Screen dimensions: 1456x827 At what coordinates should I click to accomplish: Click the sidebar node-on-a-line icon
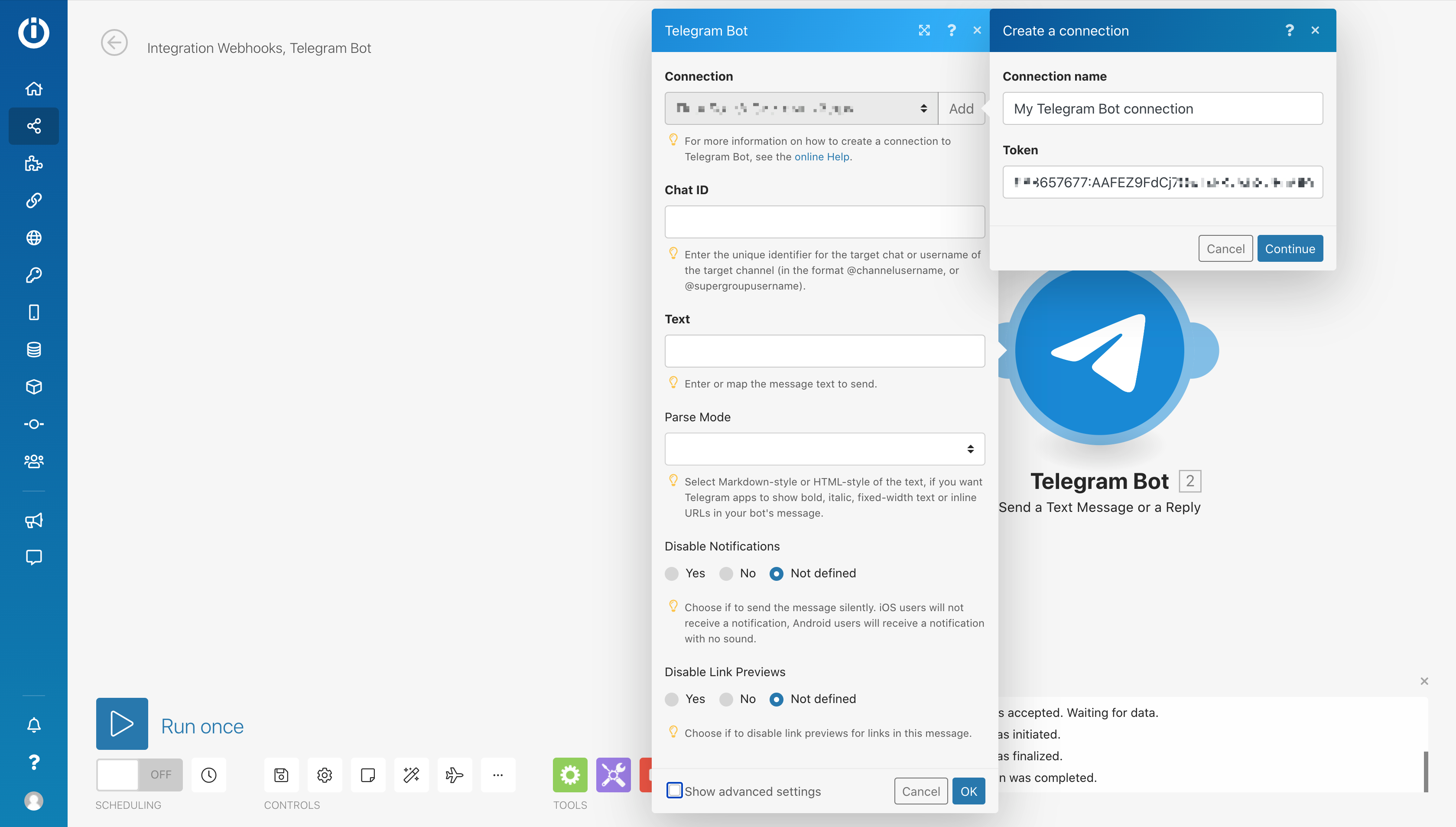click(33, 424)
